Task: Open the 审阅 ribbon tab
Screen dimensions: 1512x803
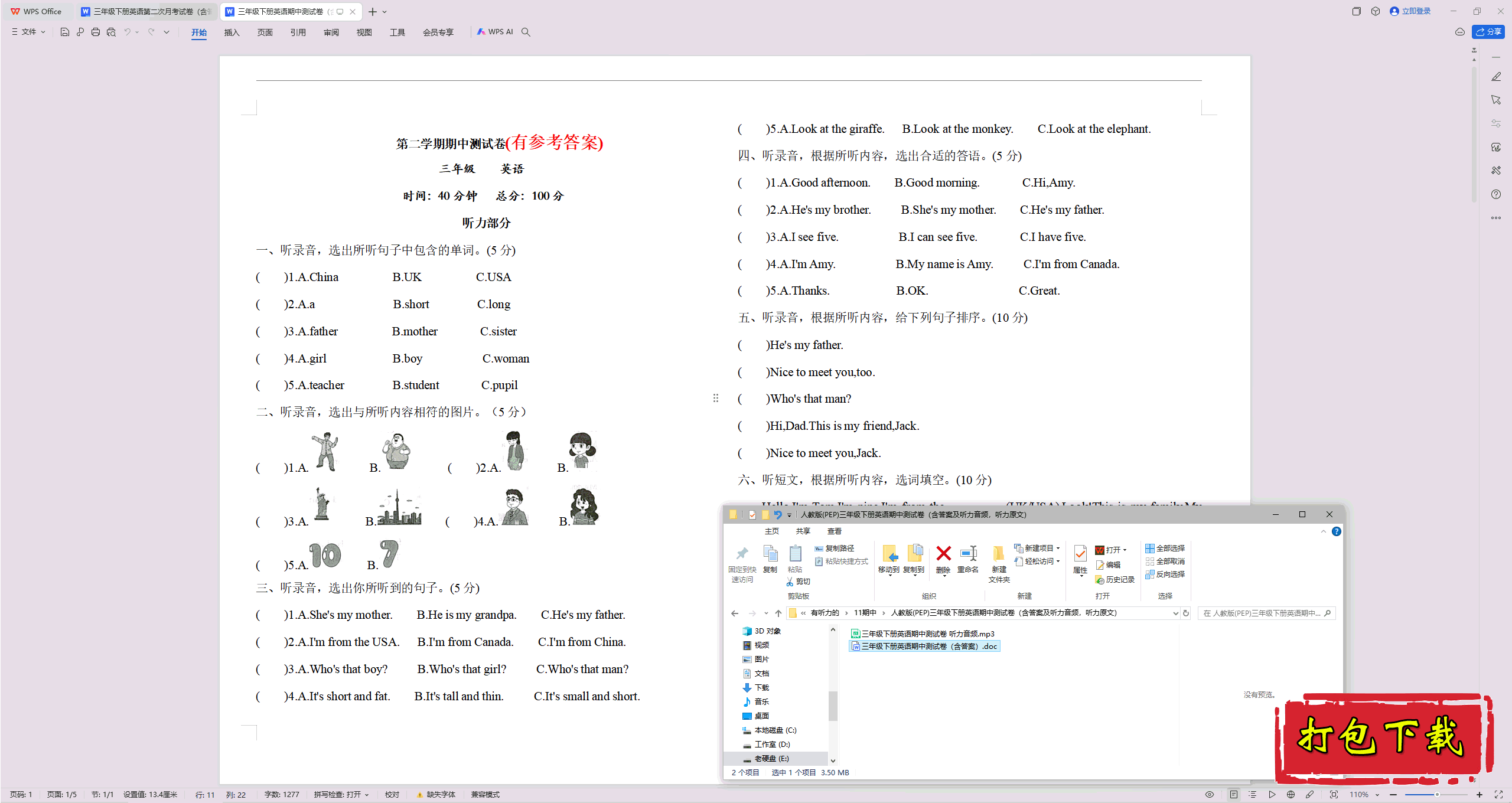Action: pyautogui.click(x=331, y=32)
